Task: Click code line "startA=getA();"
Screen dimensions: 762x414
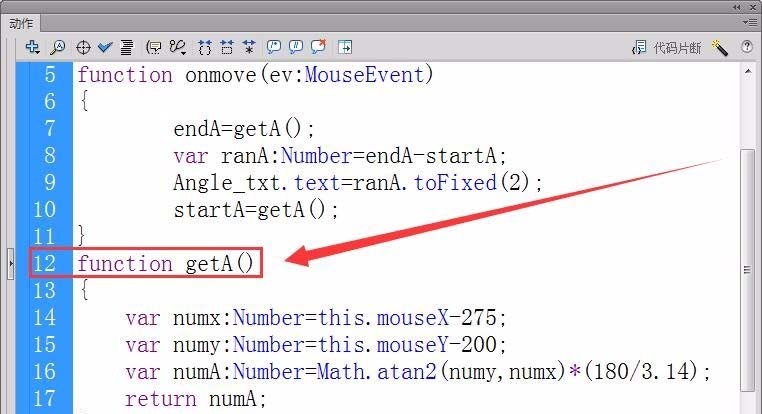Action: tap(256, 210)
